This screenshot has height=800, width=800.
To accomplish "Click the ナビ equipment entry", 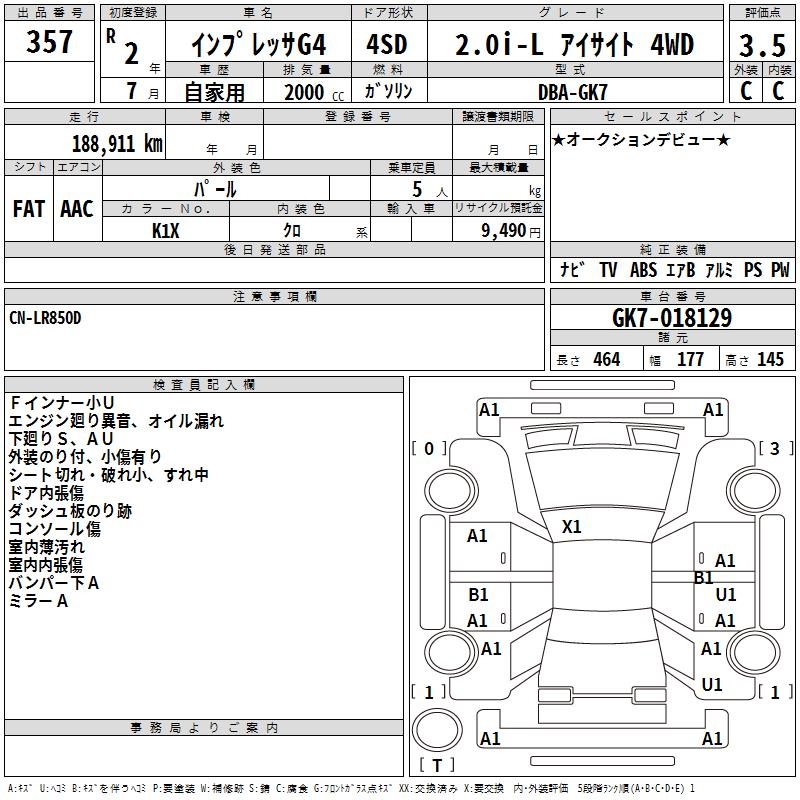I will point(572,269).
